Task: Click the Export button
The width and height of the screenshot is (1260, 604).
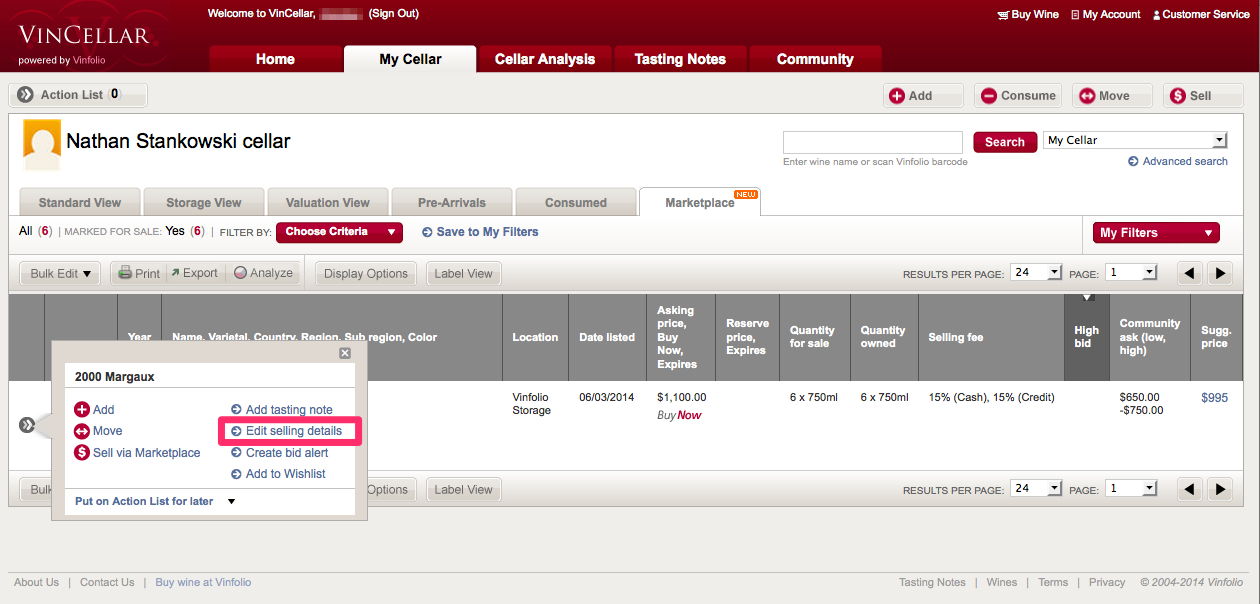Action: pos(194,273)
